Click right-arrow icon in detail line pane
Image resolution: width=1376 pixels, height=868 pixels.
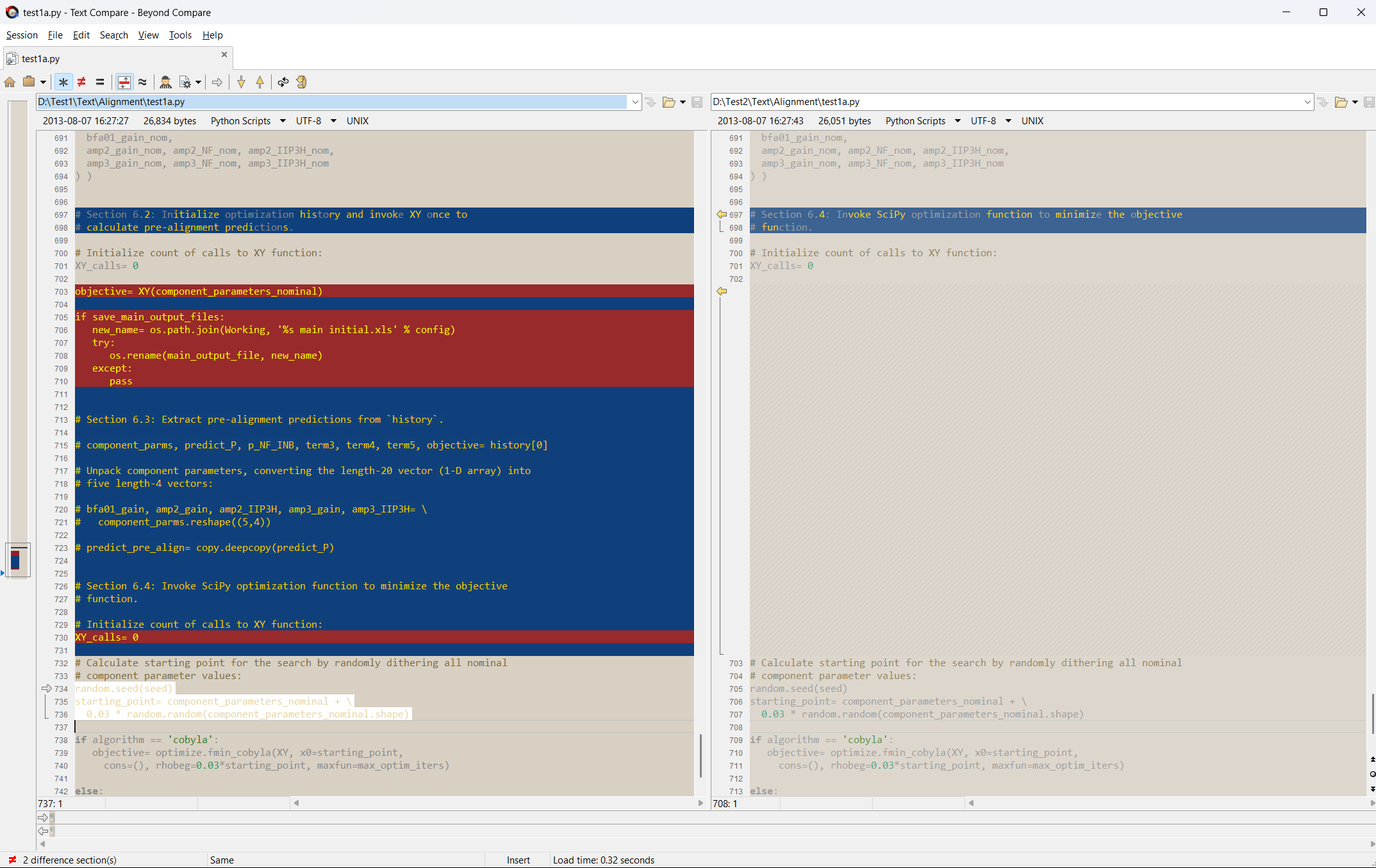(43, 818)
